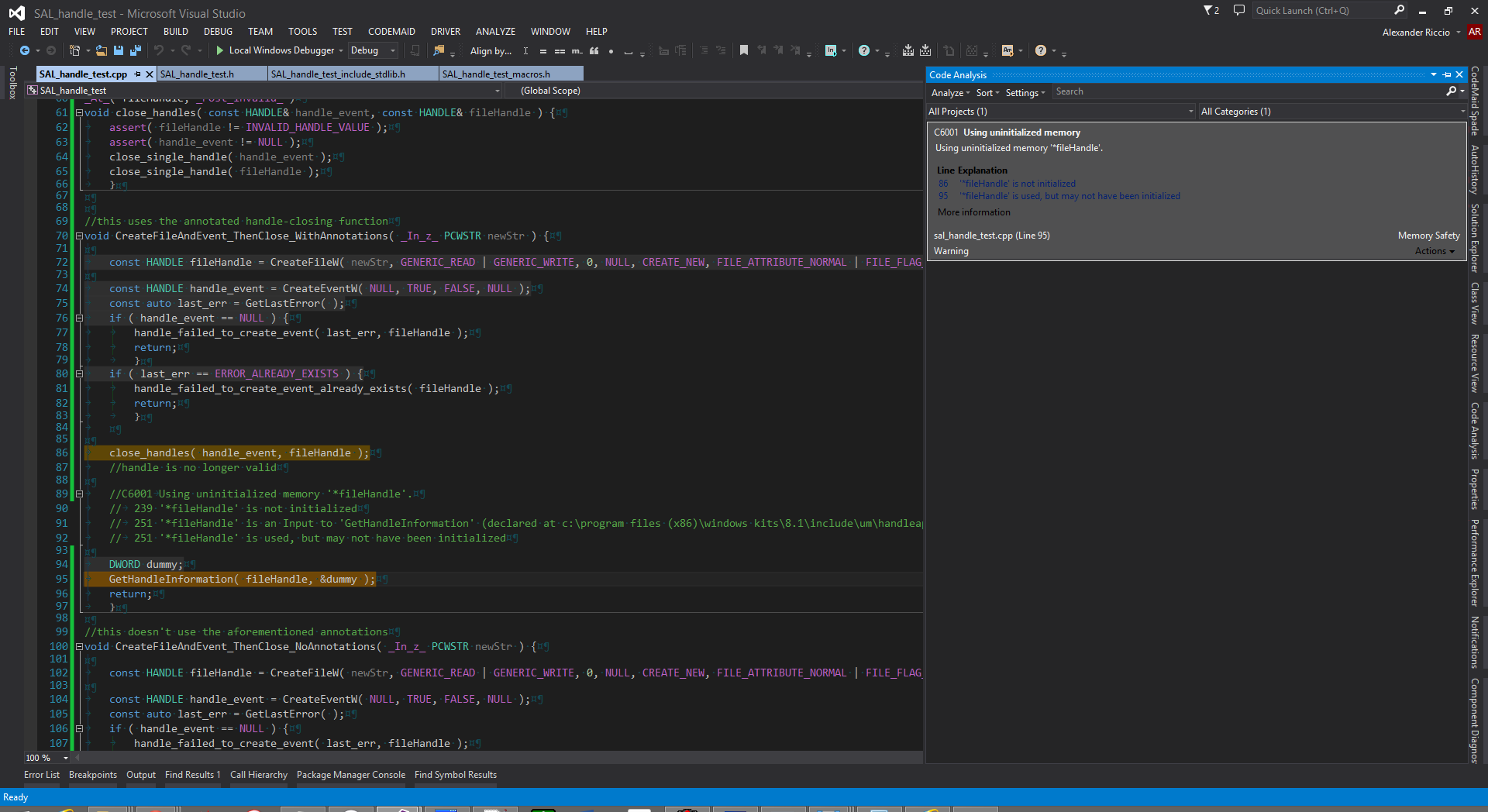
Task: Switch to SAL_handle_test_macros.h tab
Action: click(496, 74)
